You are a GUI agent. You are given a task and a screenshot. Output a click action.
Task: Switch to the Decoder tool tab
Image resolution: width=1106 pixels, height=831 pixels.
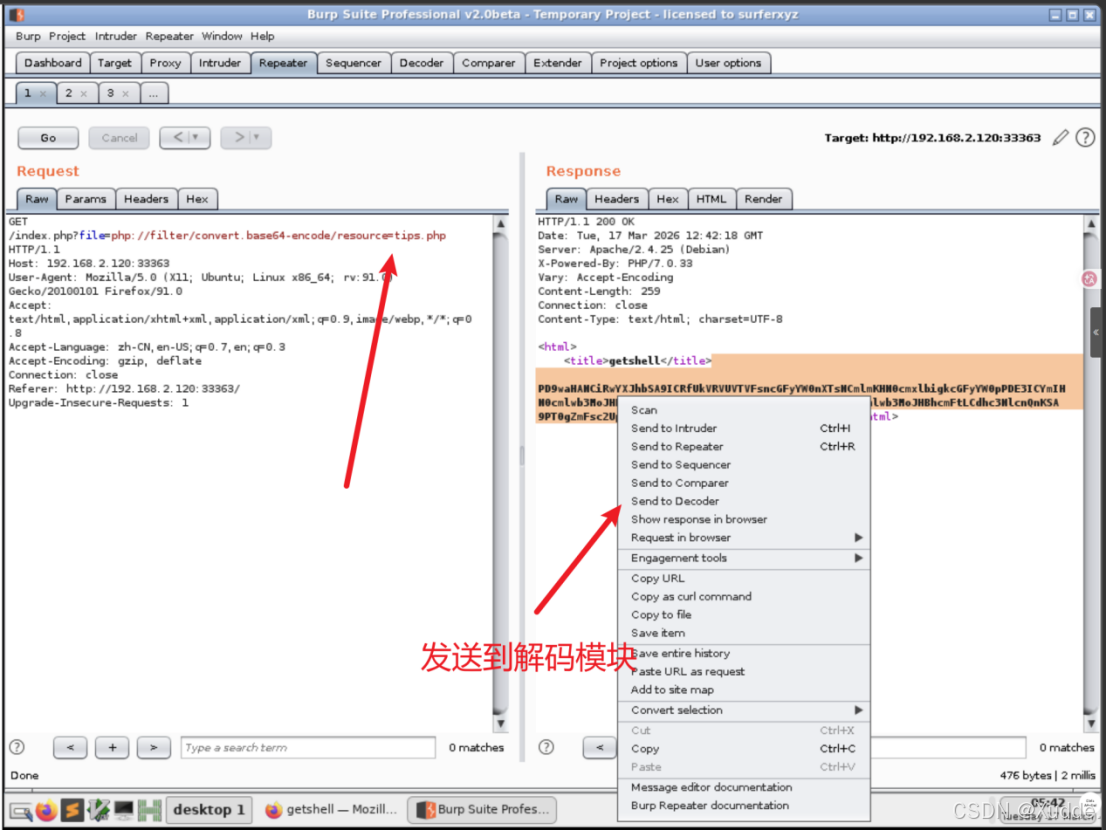click(421, 63)
